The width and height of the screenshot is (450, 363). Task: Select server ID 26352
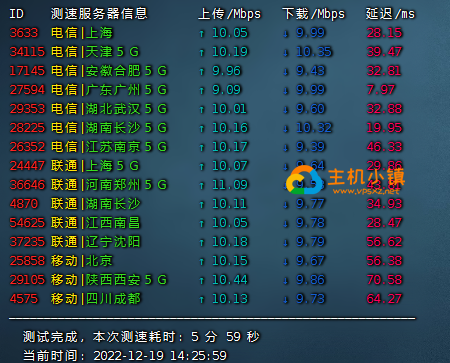tap(27, 147)
